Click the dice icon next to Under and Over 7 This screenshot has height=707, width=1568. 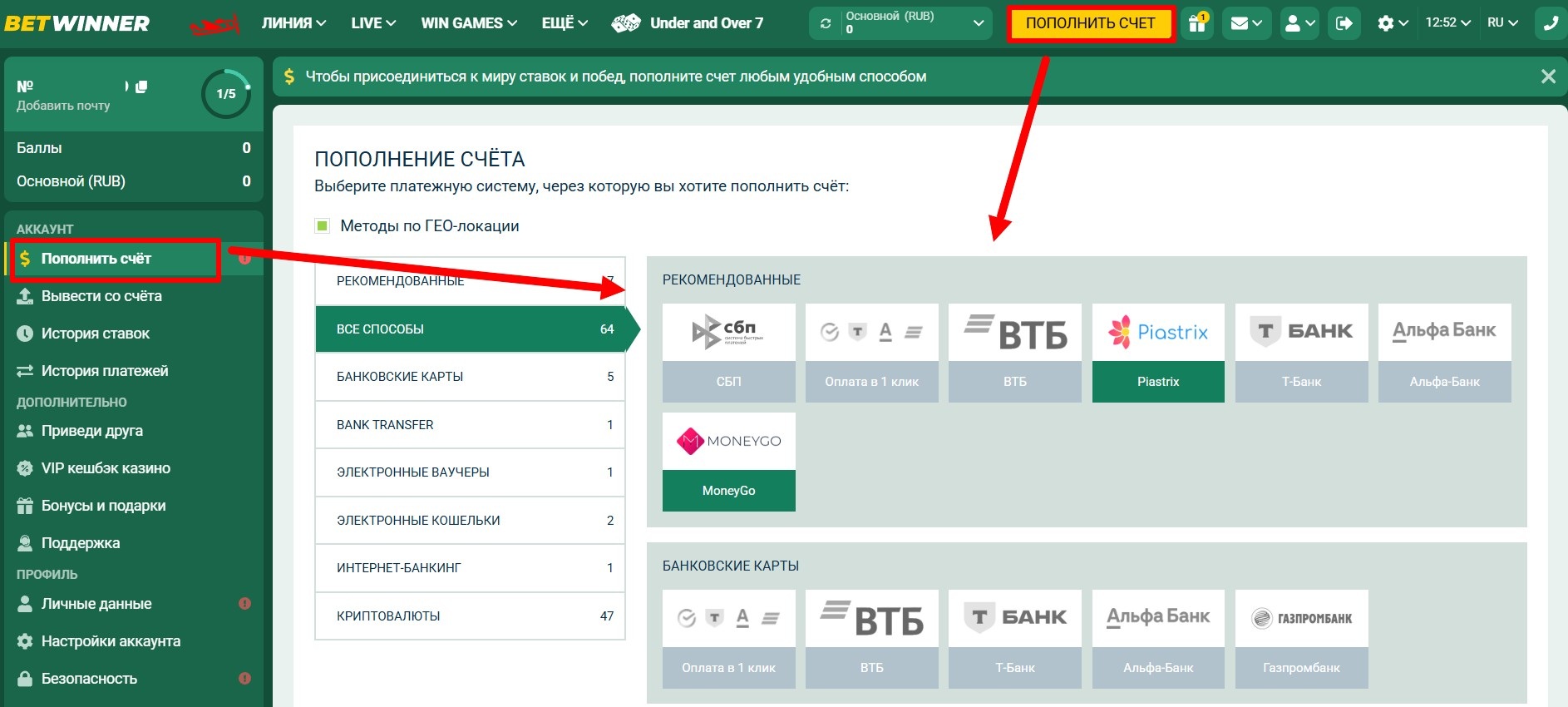(x=625, y=23)
